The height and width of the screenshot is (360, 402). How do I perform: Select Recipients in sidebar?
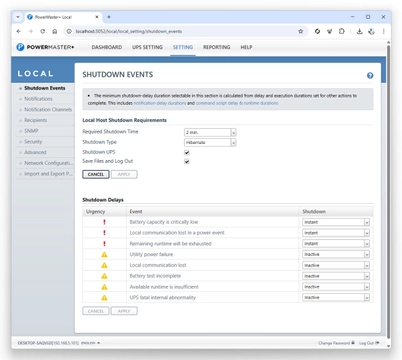point(35,120)
